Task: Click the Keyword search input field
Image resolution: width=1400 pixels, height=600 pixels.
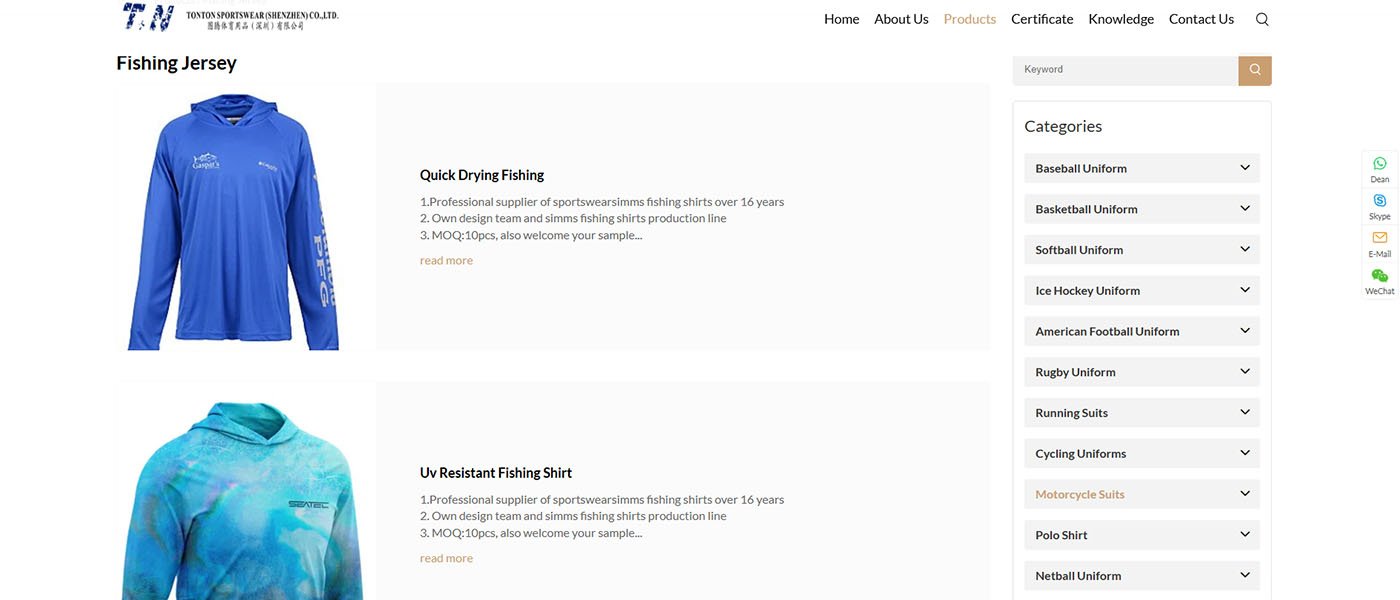Action: coord(1125,70)
